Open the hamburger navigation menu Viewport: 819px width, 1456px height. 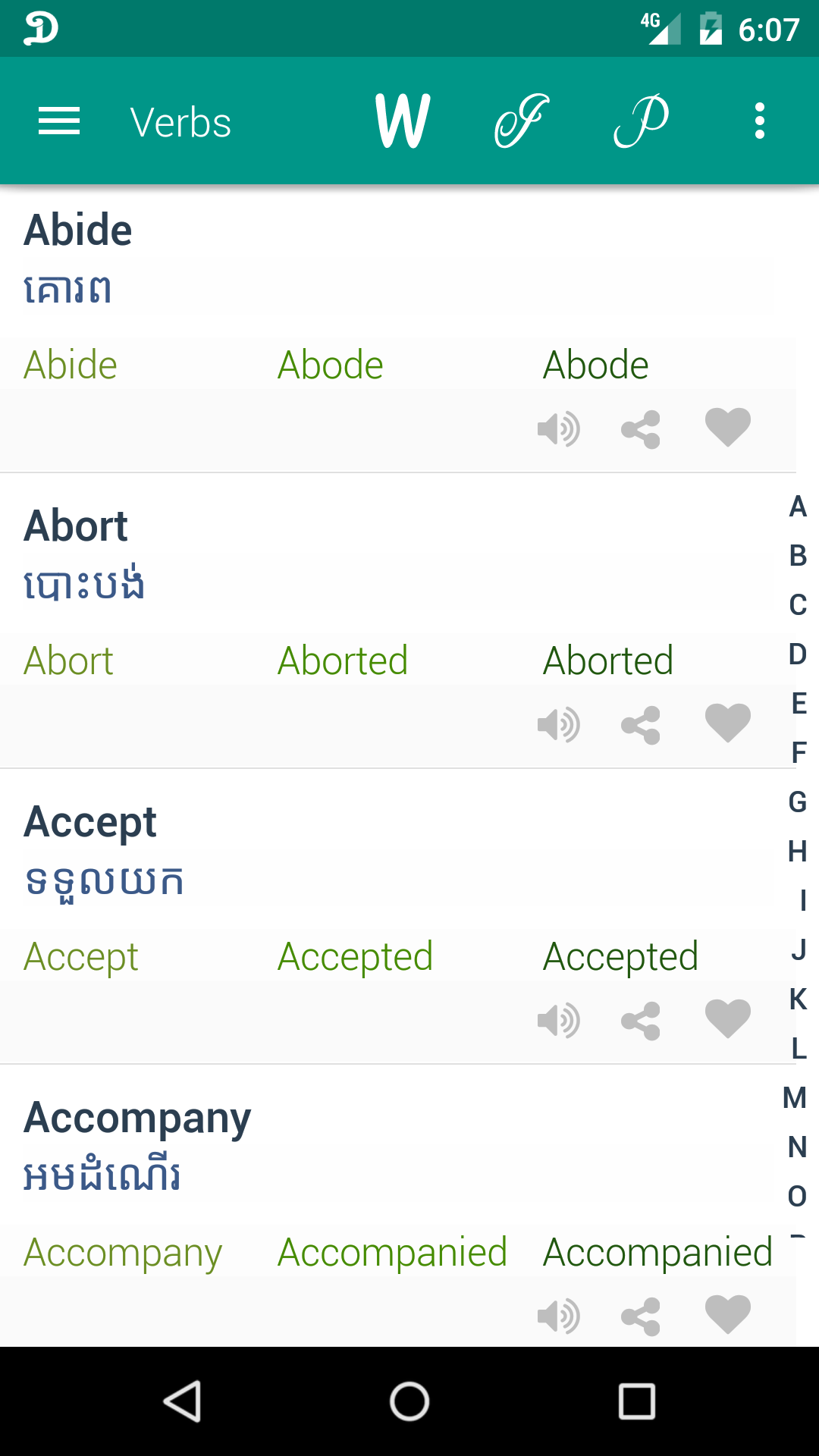click(x=59, y=121)
